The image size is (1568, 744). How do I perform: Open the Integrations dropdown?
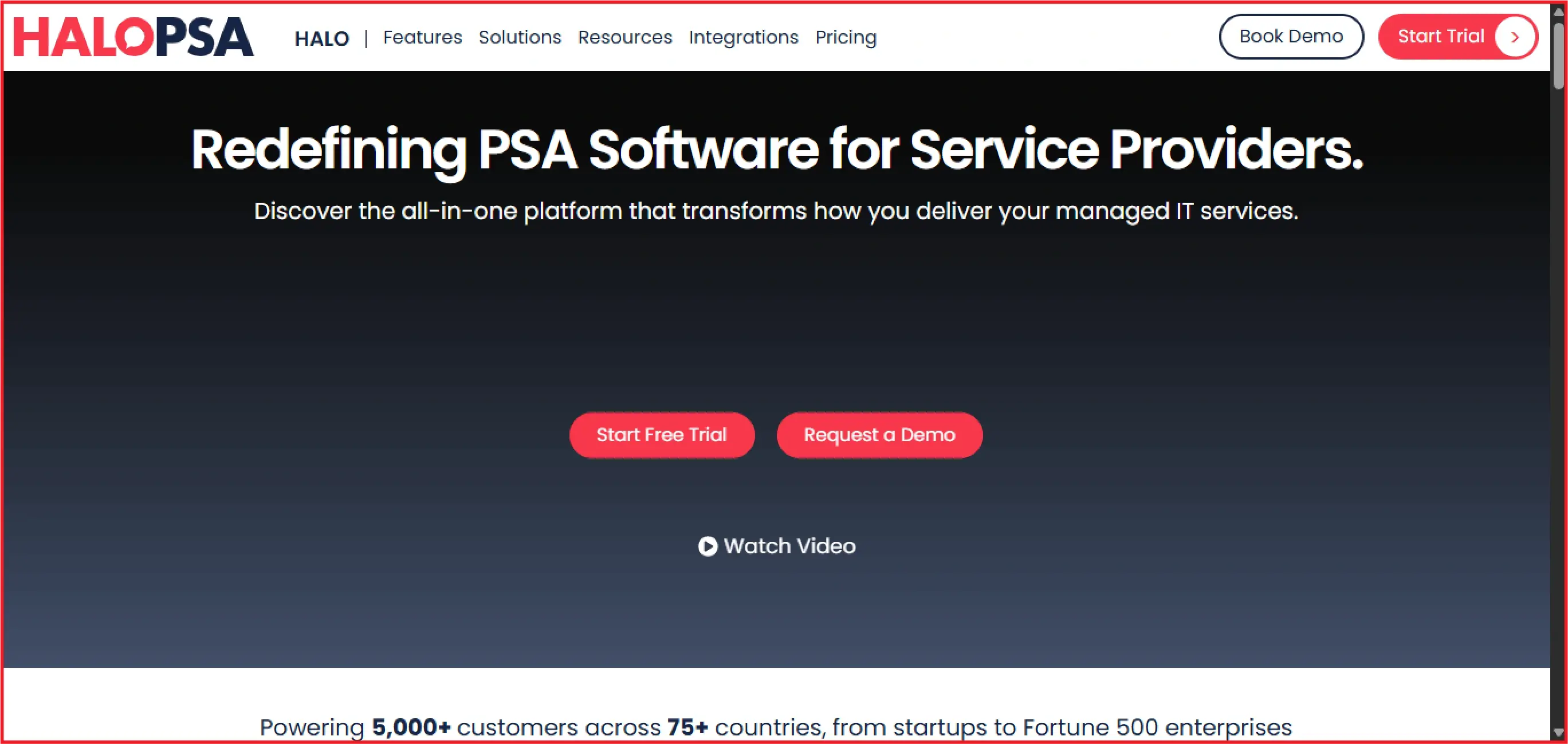click(744, 37)
